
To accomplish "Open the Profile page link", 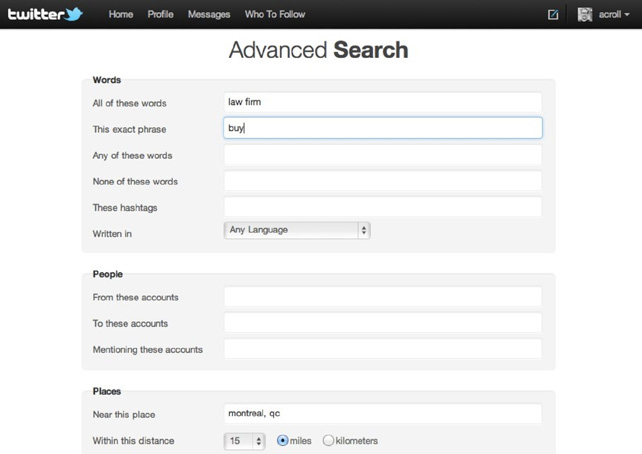I will pos(160,15).
